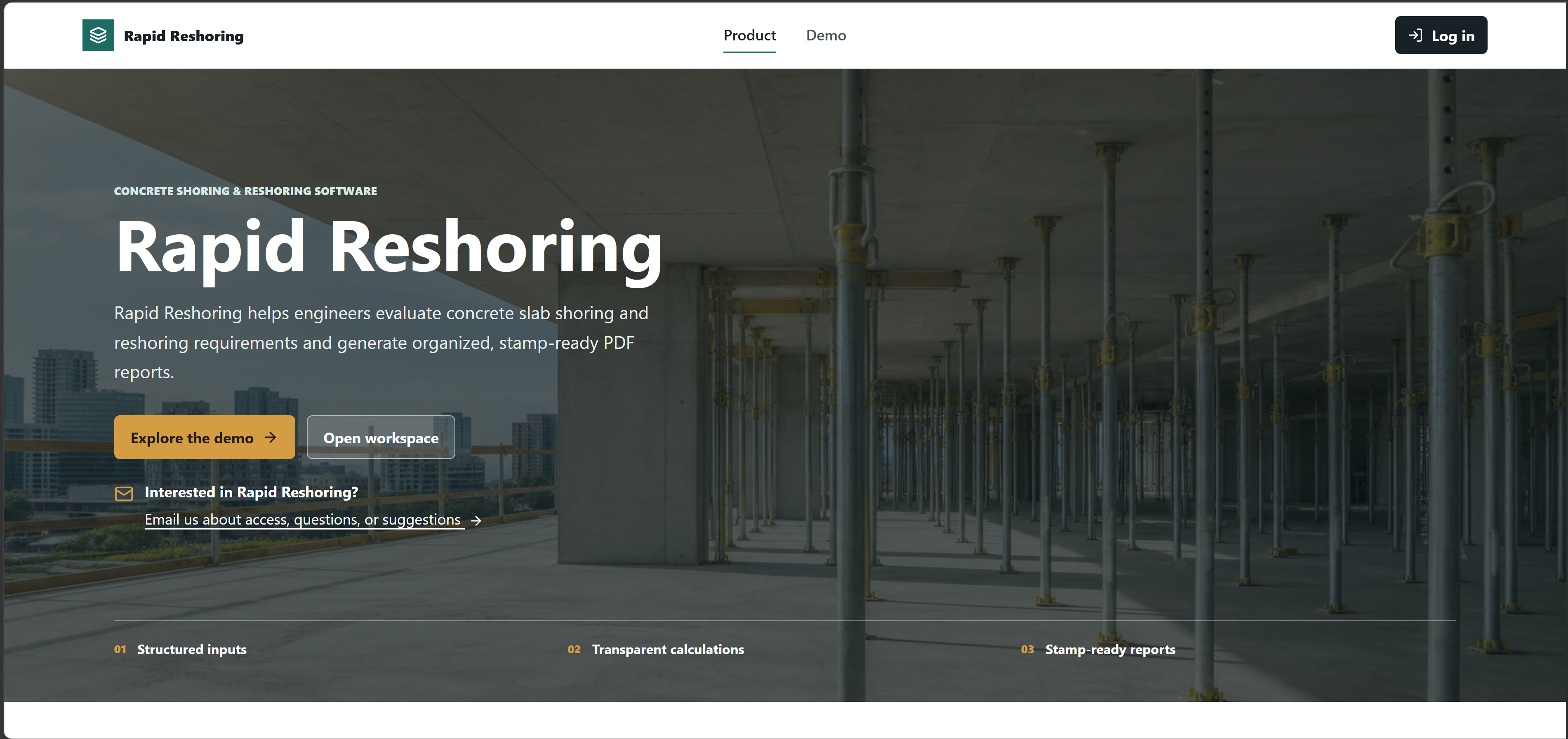Click Rapid Reshoring brand name in header
The image size is (1568, 739).
(x=183, y=36)
